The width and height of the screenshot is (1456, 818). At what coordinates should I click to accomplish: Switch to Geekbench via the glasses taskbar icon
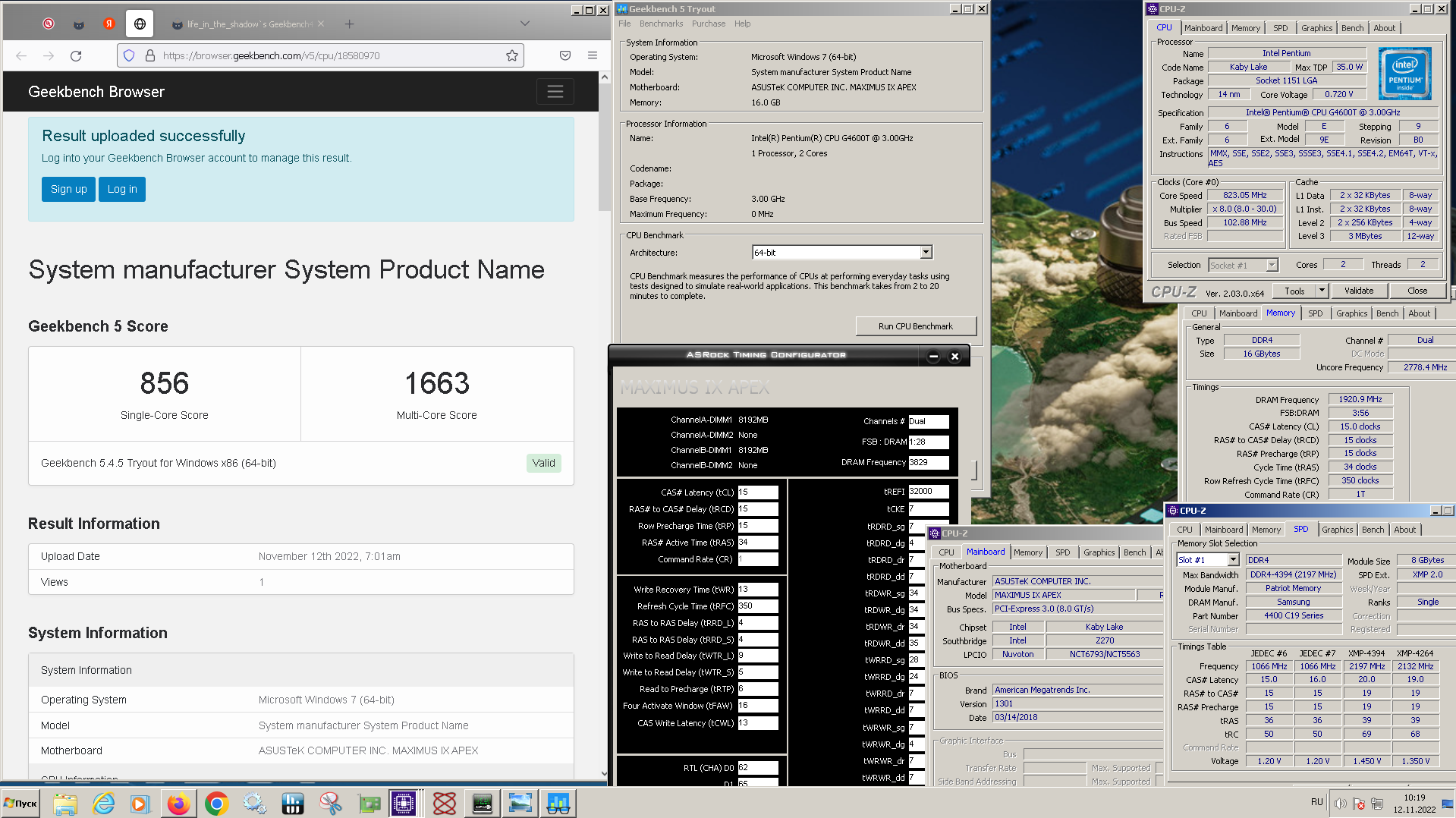point(558,803)
